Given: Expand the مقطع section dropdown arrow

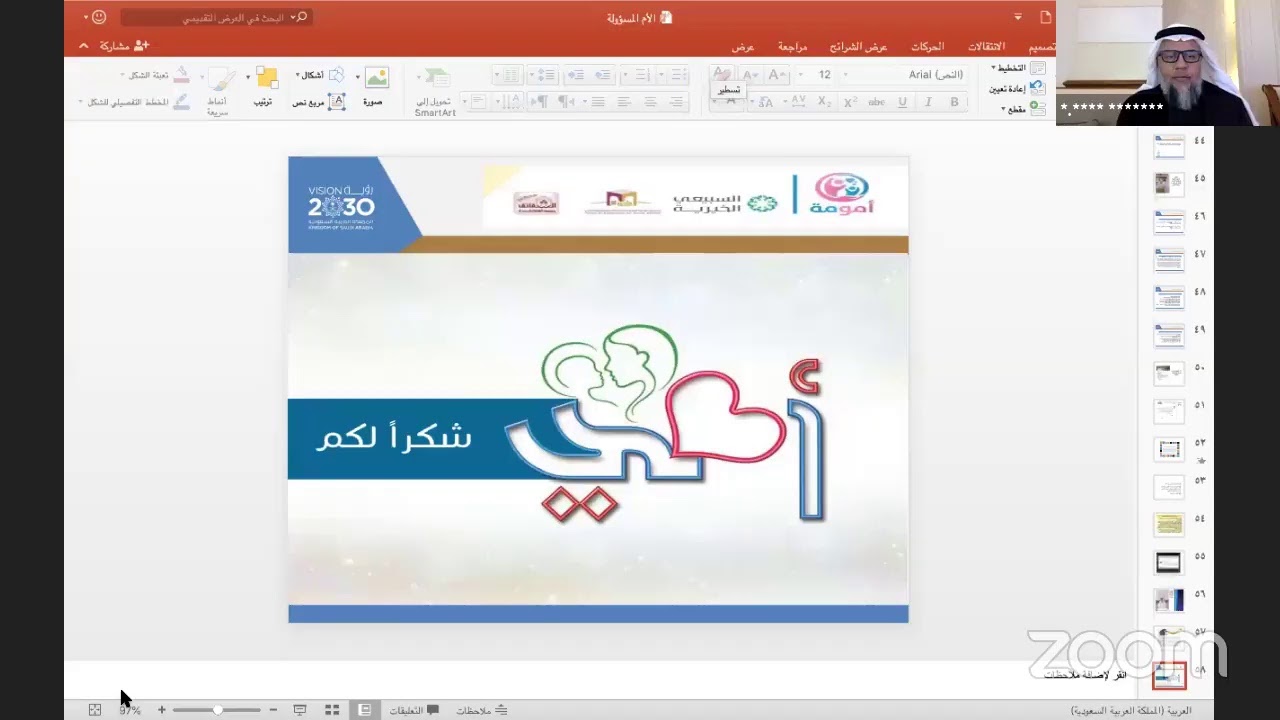Looking at the screenshot, I should [x=1003, y=109].
